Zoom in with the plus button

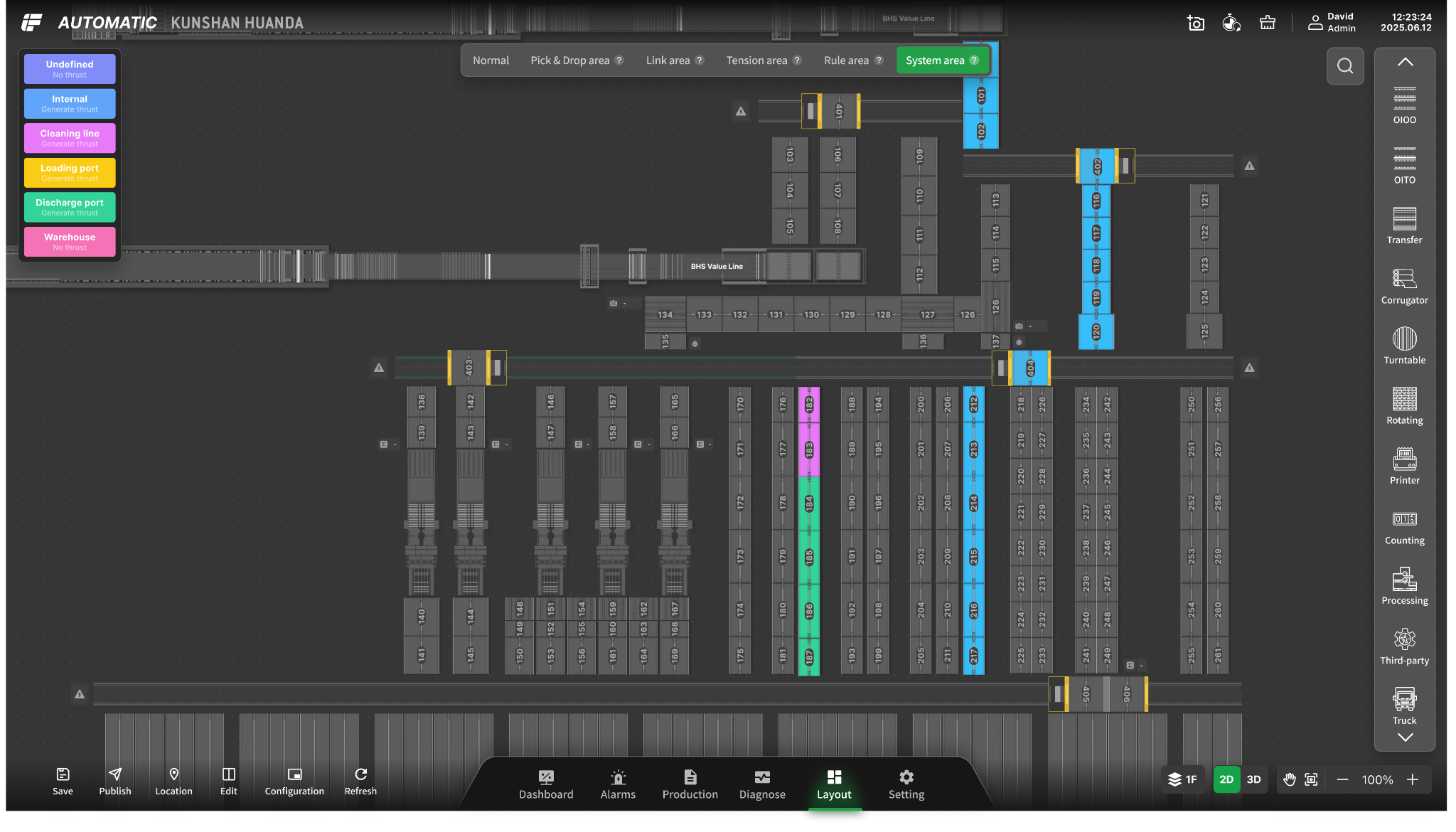click(x=1413, y=780)
